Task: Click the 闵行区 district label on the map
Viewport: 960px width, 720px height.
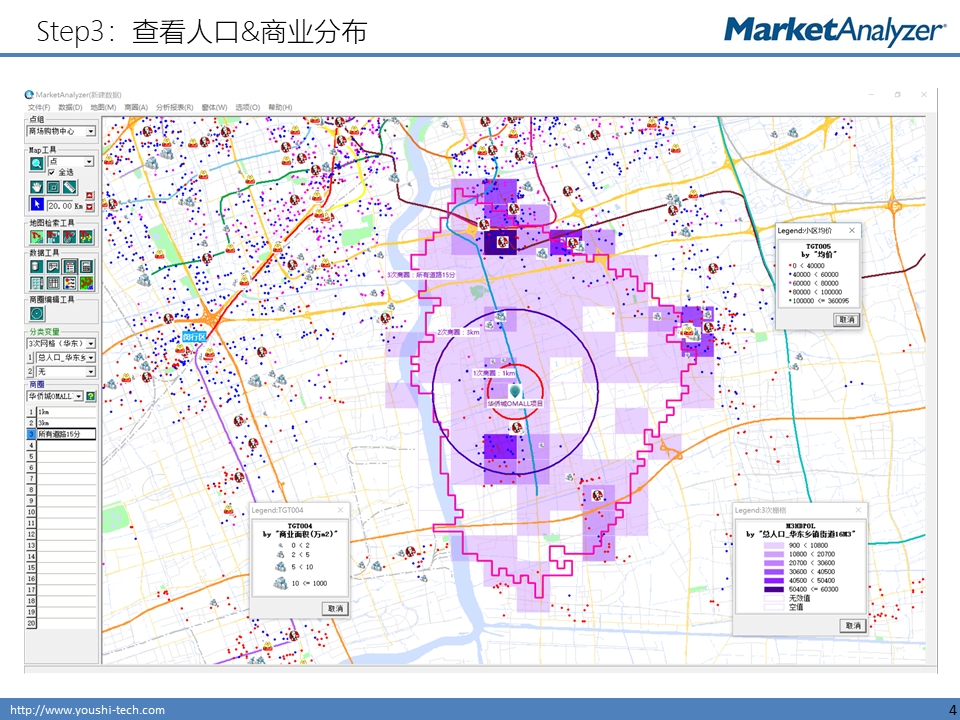Action: coord(194,337)
